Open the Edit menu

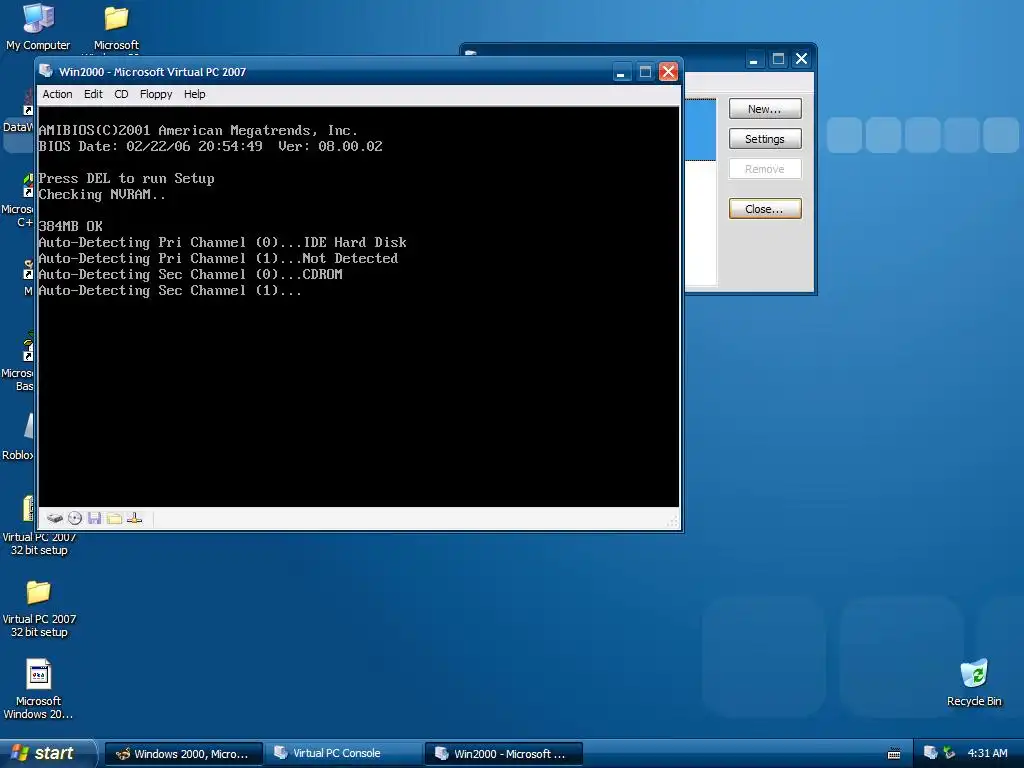pyautogui.click(x=93, y=94)
